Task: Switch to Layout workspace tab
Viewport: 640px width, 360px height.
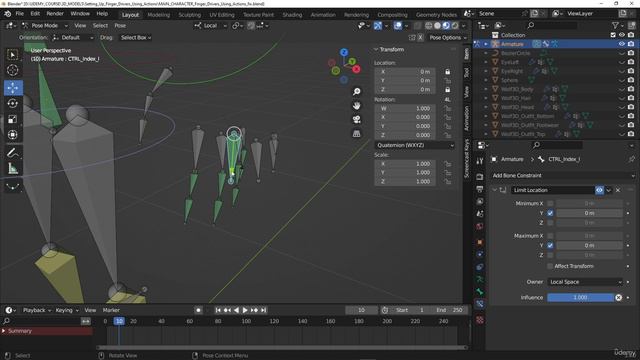Action: click(130, 15)
